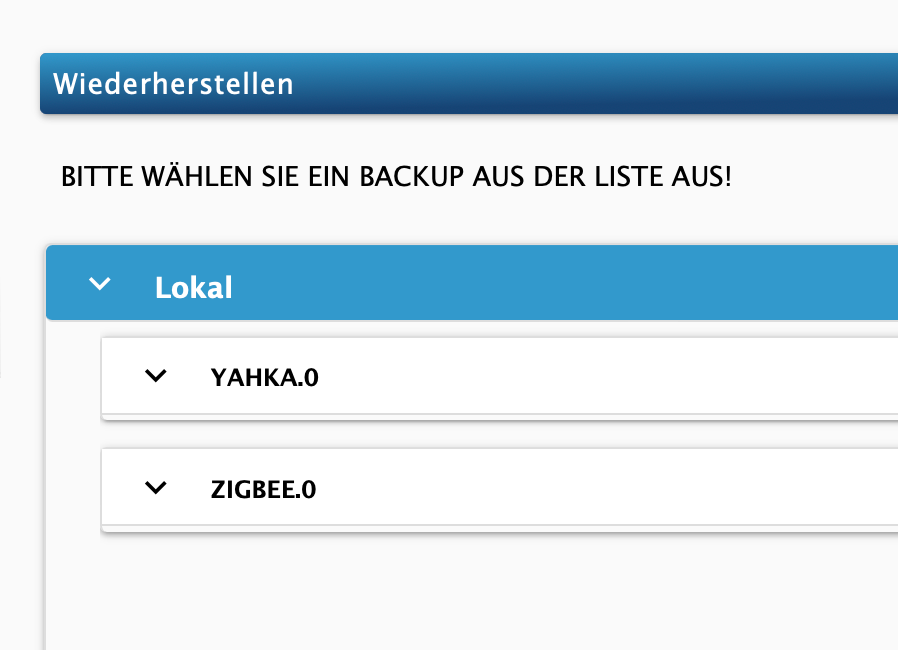Viewport: 898px width, 650px height.
Task: Expand the YAHKA.0 backup list chevron
Action: point(156,376)
